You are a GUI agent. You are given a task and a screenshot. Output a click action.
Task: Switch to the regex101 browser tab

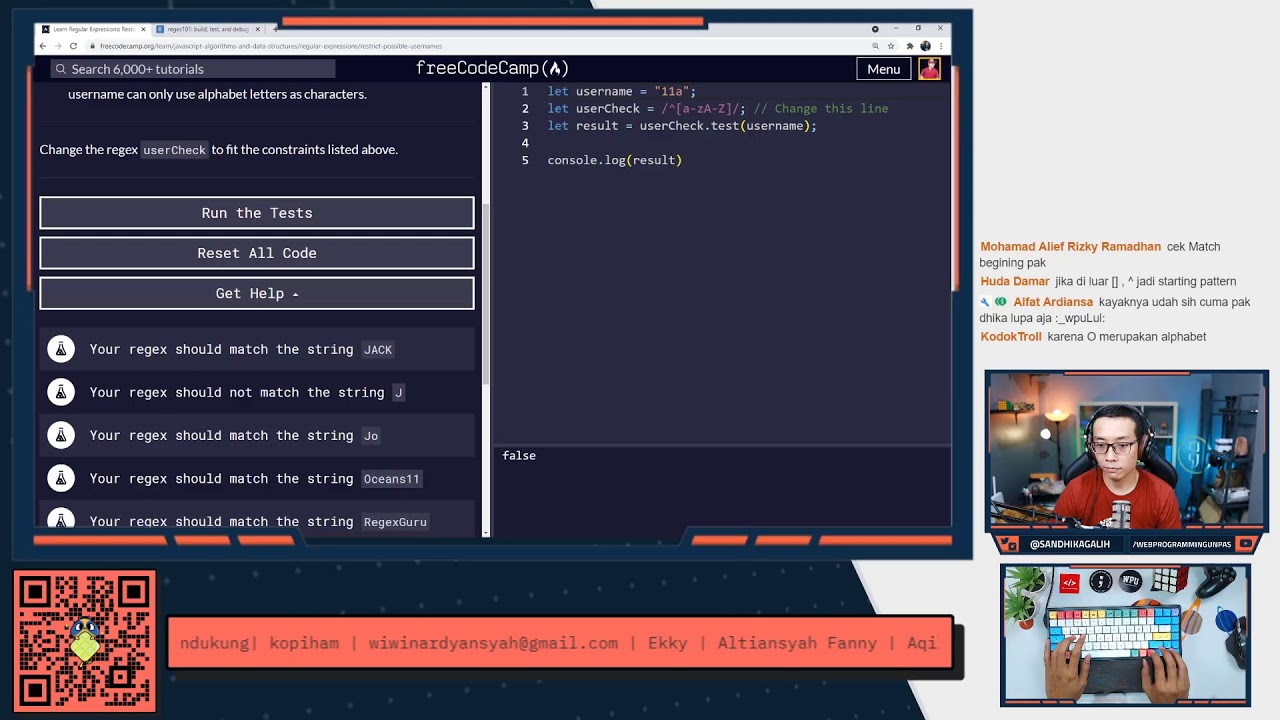(x=208, y=29)
